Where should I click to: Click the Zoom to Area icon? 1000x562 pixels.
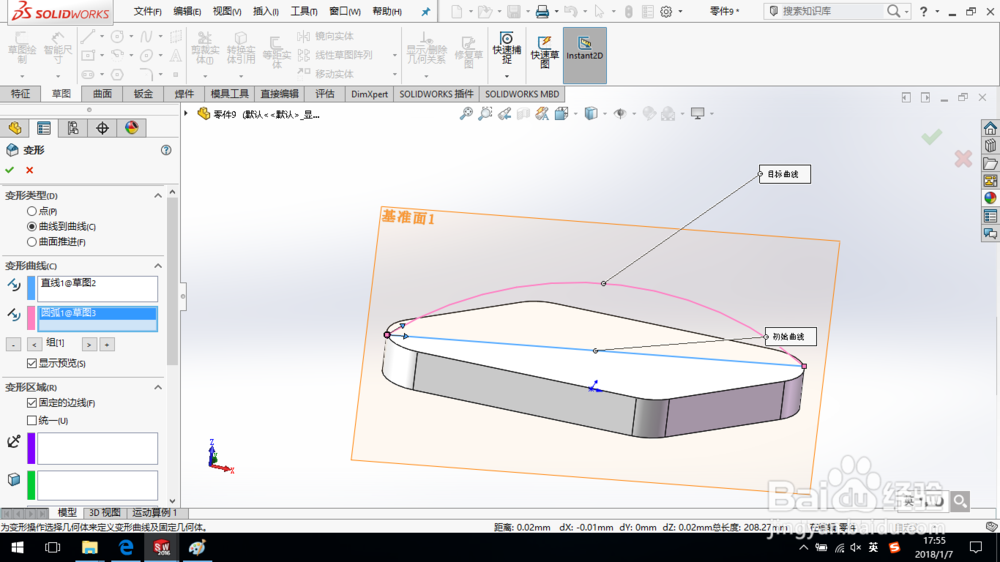pos(485,114)
